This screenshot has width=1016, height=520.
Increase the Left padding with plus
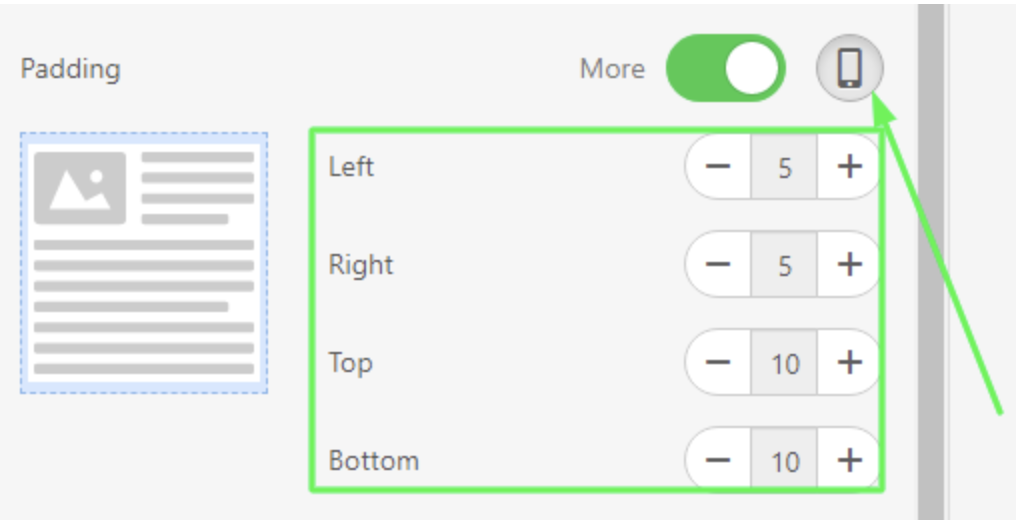[x=849, y=167]
